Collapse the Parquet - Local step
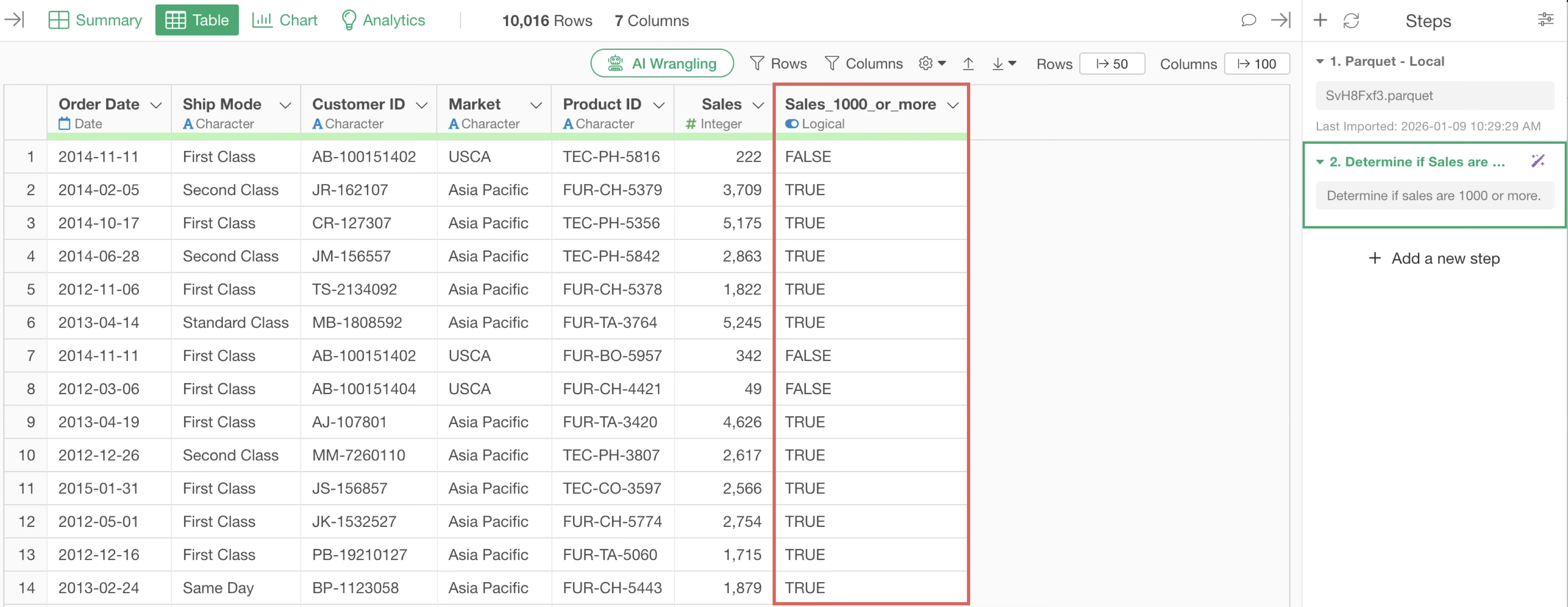This screenshot has height=607, width=1568. [x=1320, y=62]
